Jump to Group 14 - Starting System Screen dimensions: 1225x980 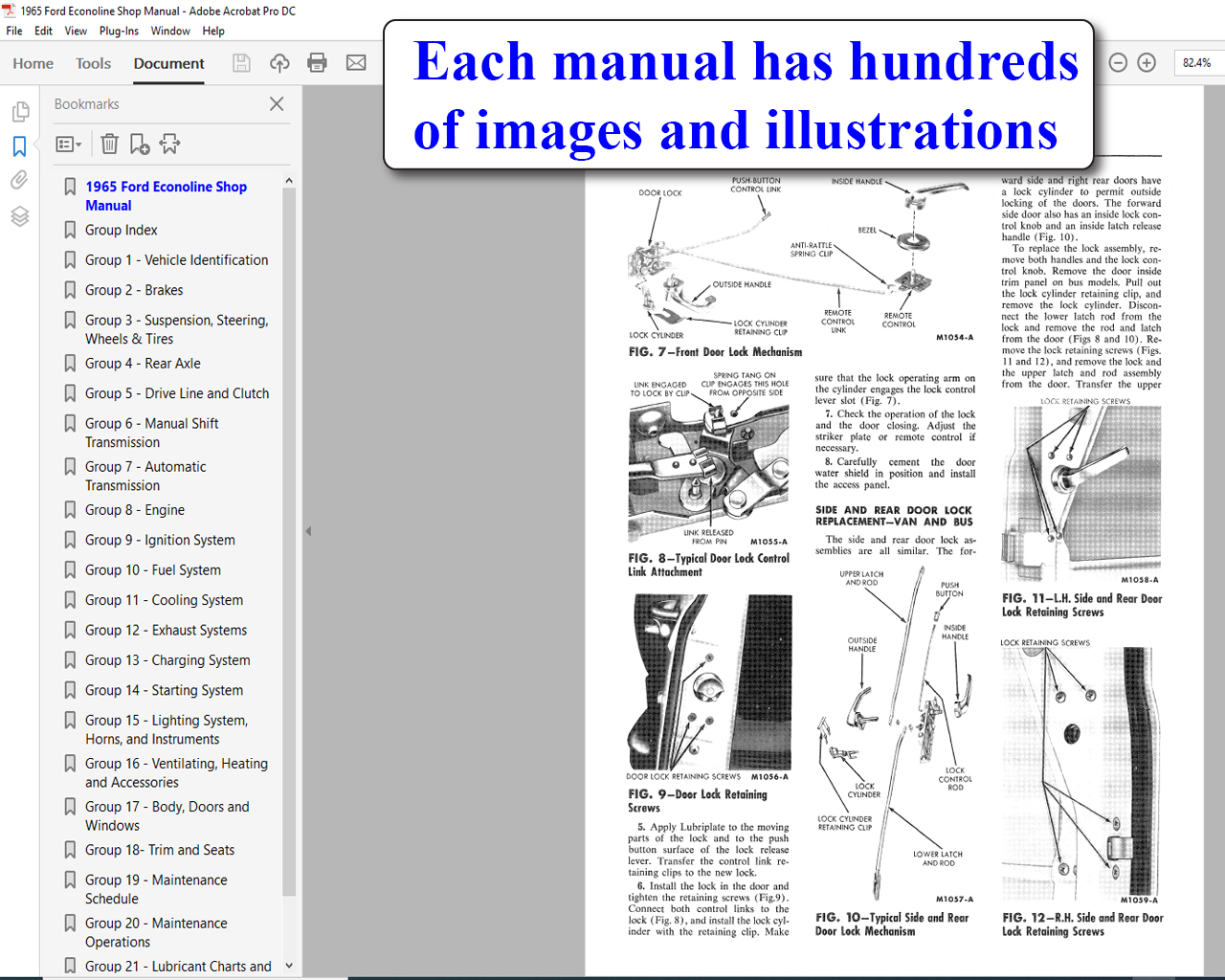pos(164,690)
